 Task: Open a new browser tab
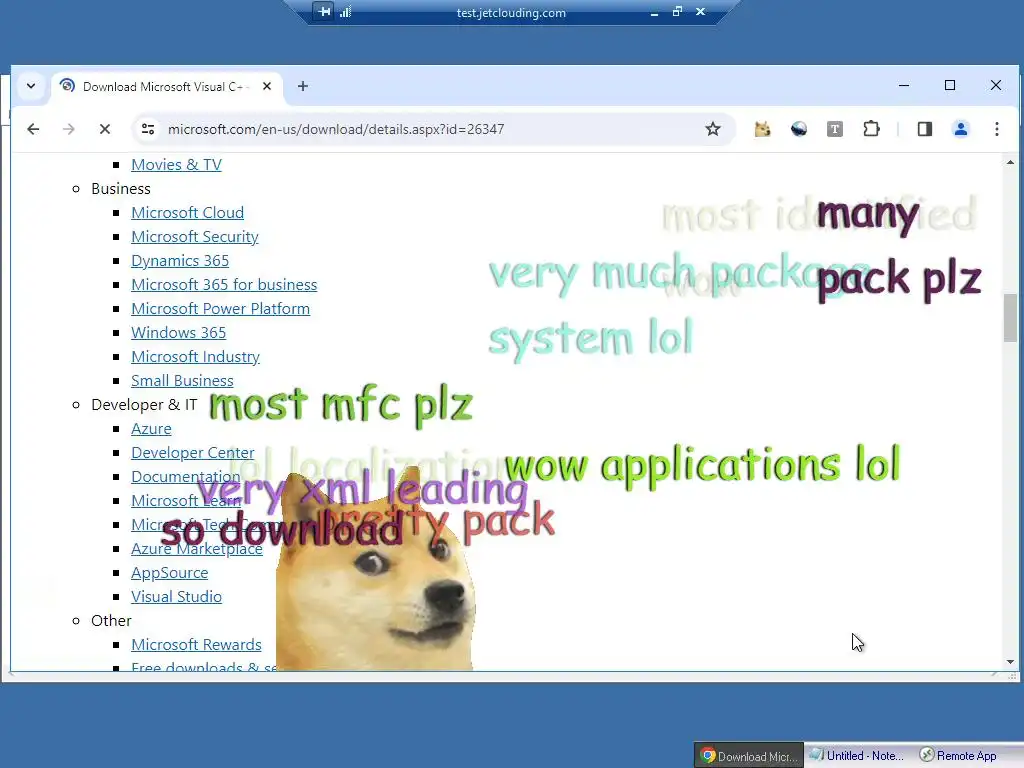303,86
